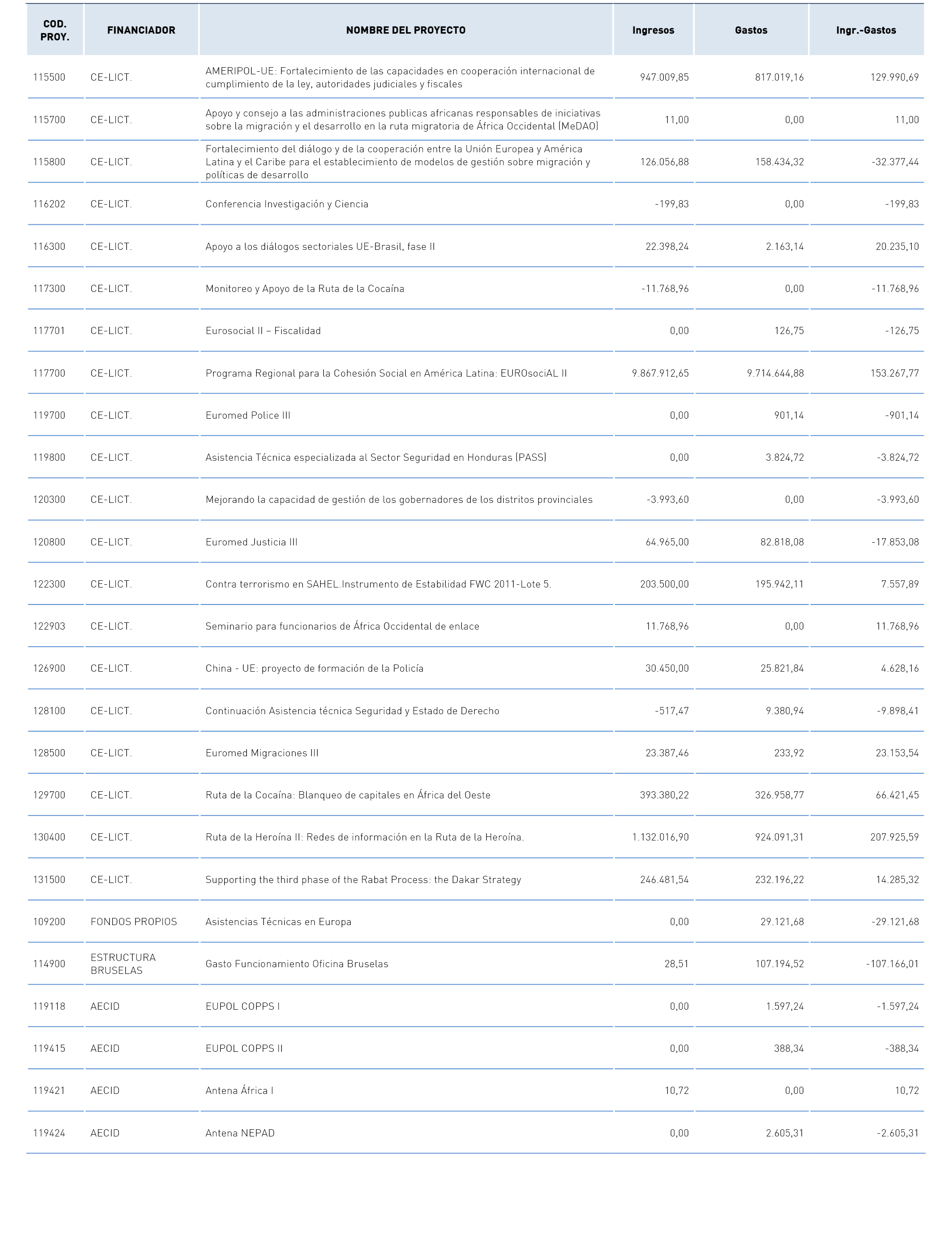Select the Ingresos column header

[x=653, y=30]
